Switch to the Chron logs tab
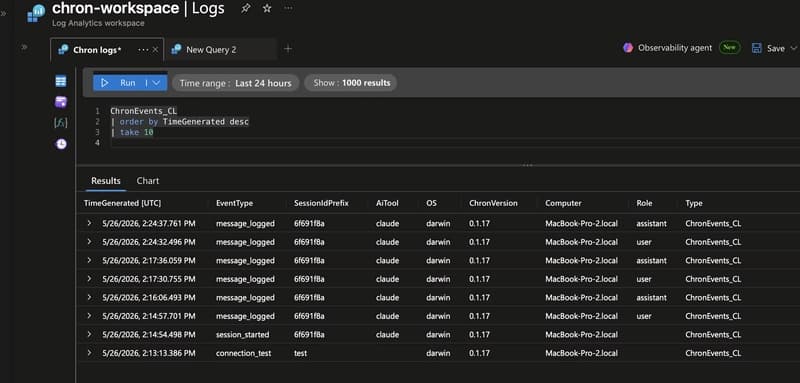Viewport: 800px width, 383px height. point(97,50)
